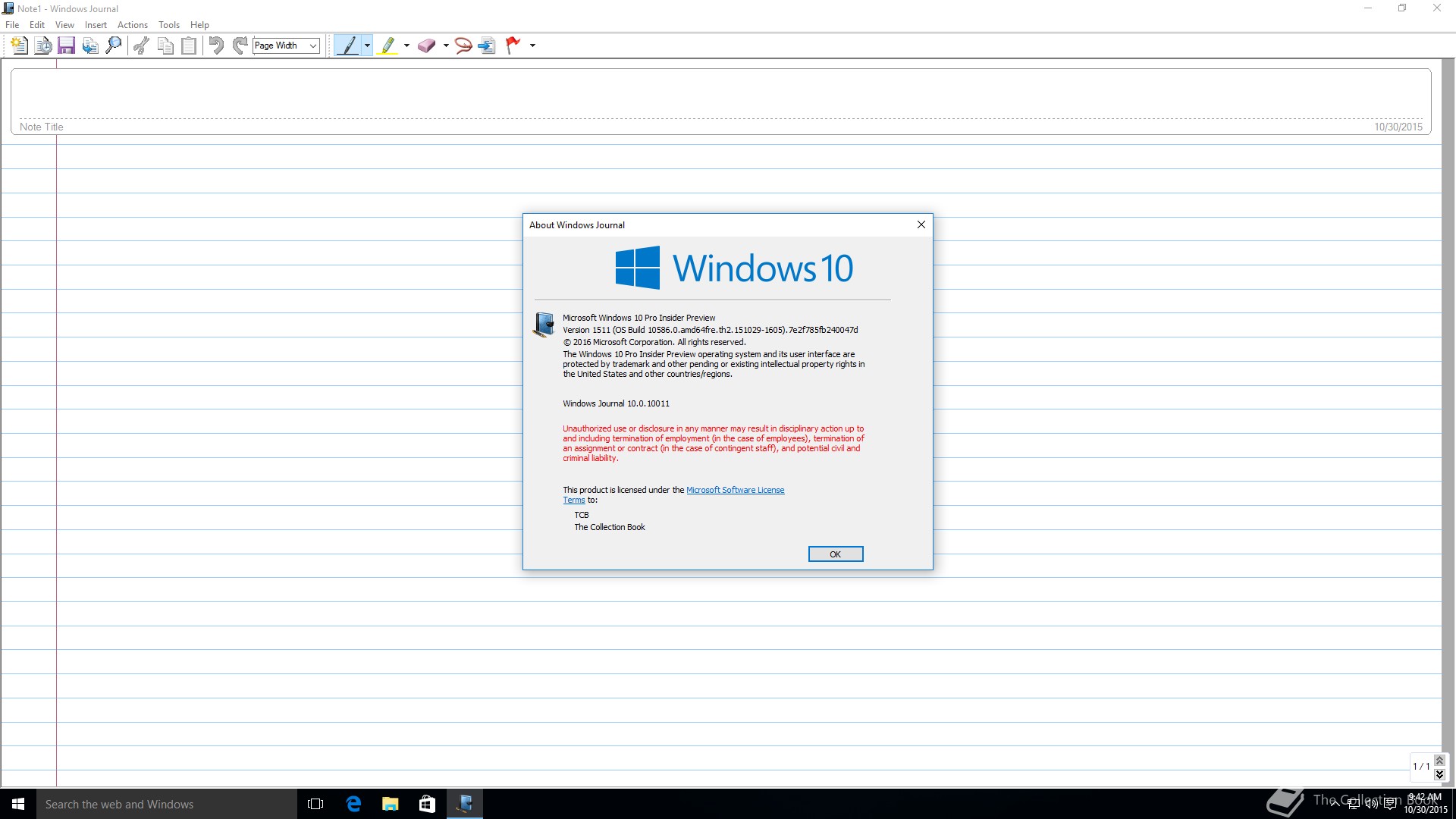Open the View menu
This screenshot has width=1456, height=819.
point(64,25)
